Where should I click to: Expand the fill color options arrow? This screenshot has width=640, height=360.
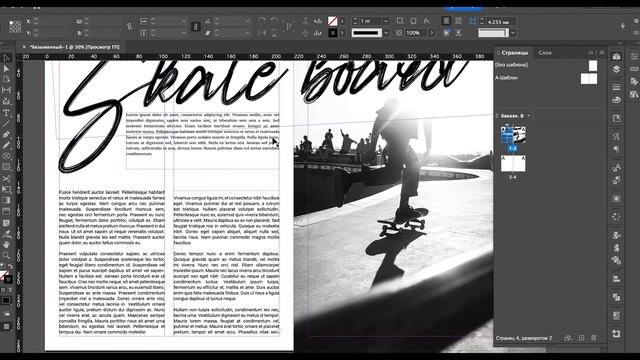coord(342,21)
